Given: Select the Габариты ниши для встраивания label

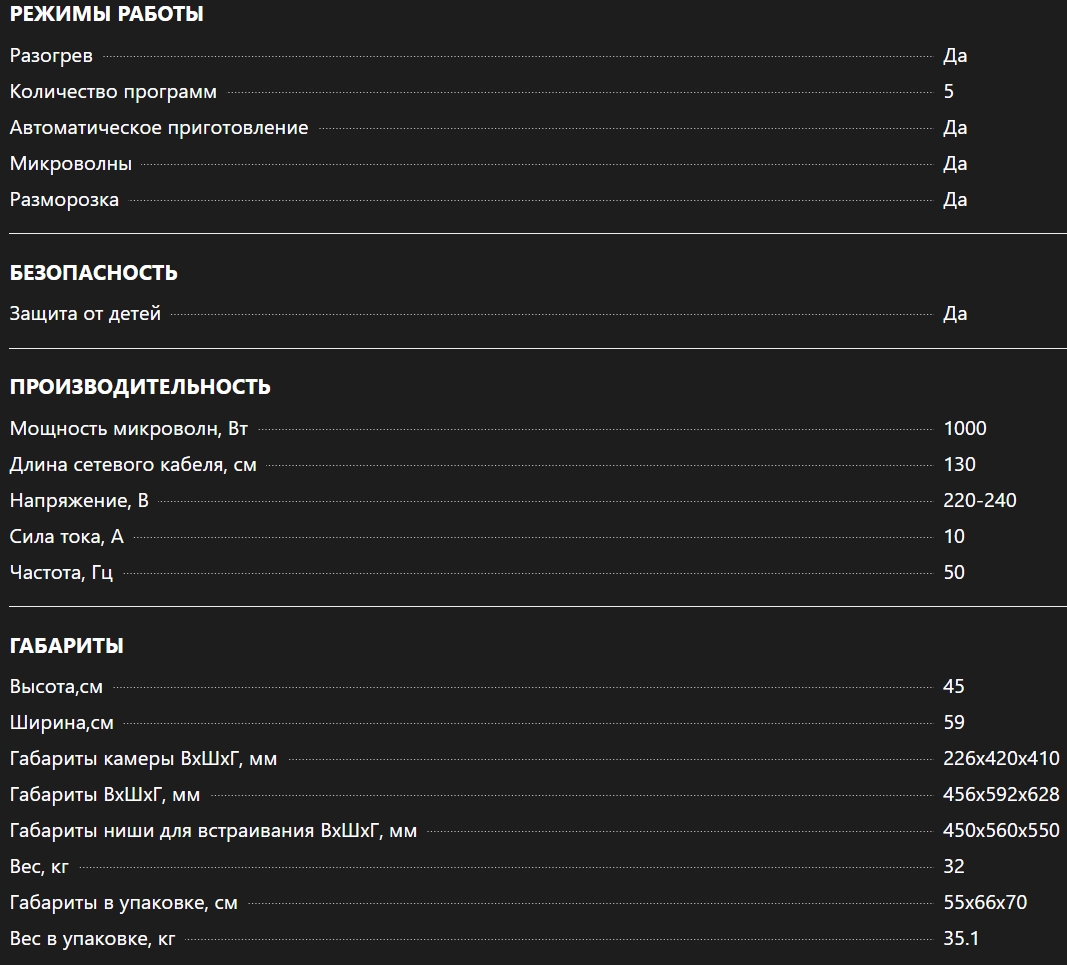Looking at the screenshot, I should [213, 831].
